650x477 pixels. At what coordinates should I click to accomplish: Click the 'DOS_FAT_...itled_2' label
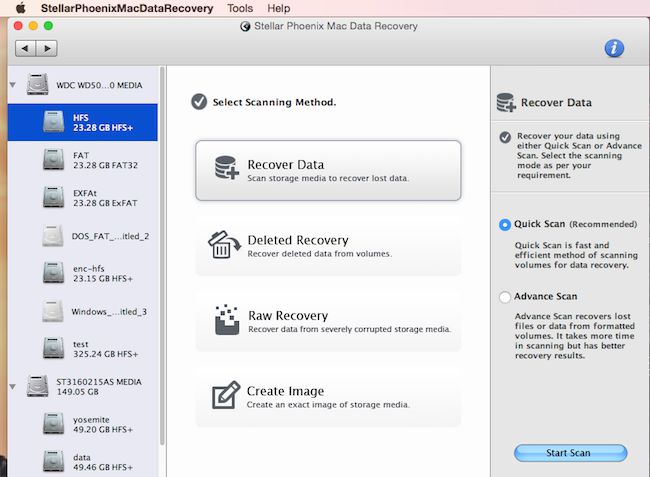(110, 236)
